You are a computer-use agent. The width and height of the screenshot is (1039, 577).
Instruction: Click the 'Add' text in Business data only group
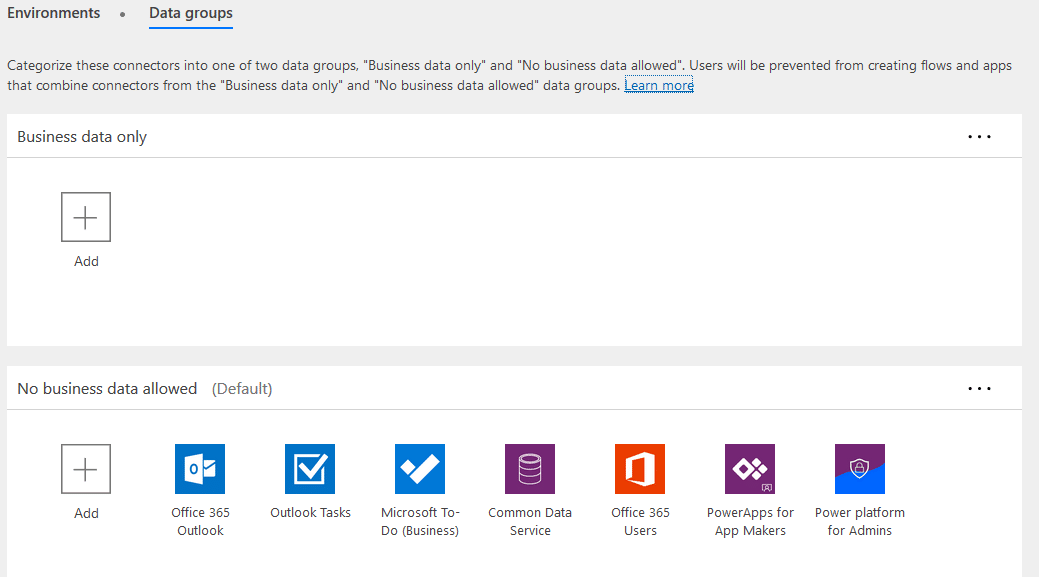(86, 262)
